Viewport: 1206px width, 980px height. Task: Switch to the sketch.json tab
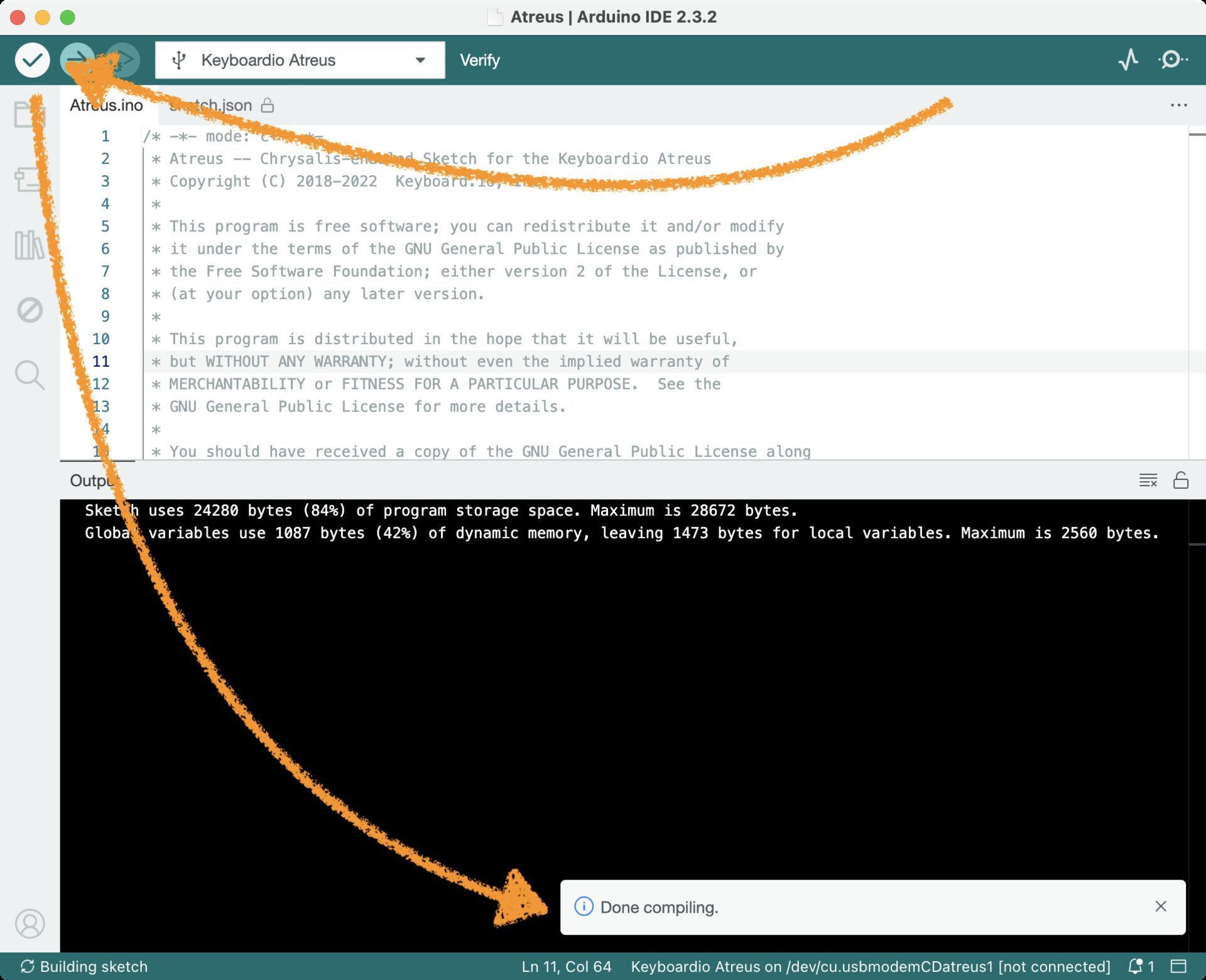(x=210, y=105)
